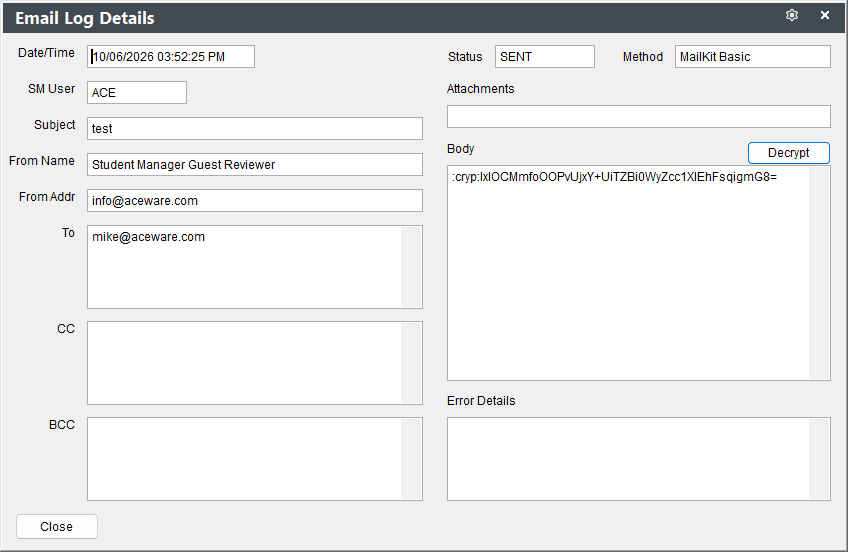
Task: Click the Body area vertical scrollbar
Action: coord(819,273)
